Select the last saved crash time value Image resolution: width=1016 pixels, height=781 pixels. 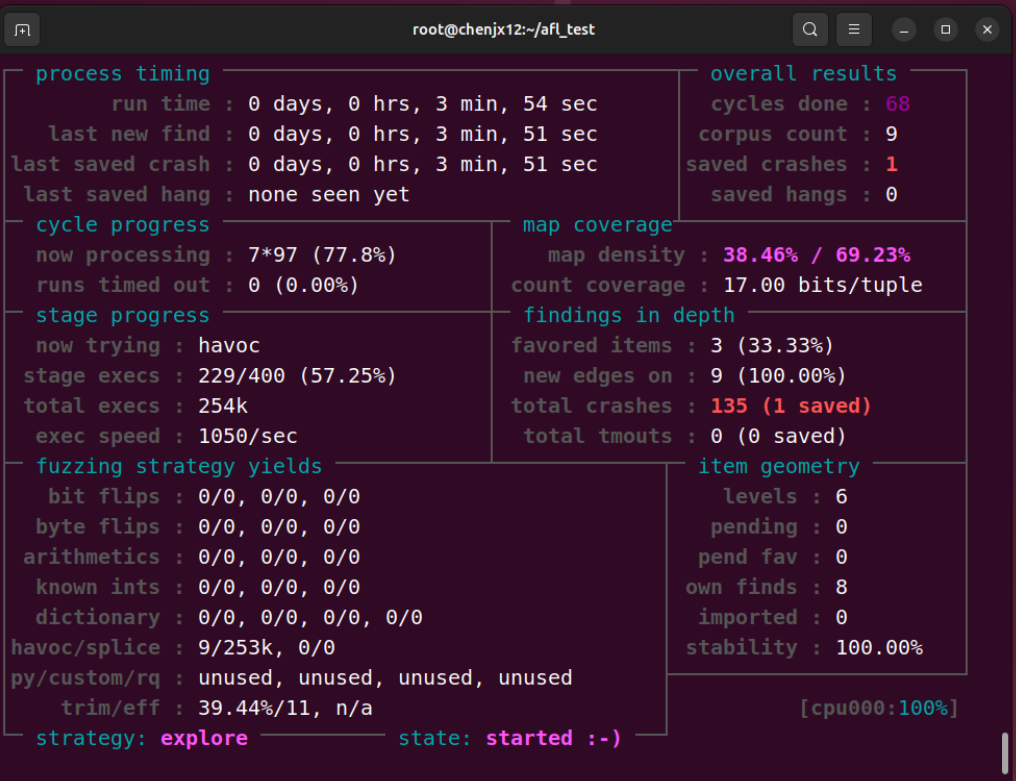[422, 165]
